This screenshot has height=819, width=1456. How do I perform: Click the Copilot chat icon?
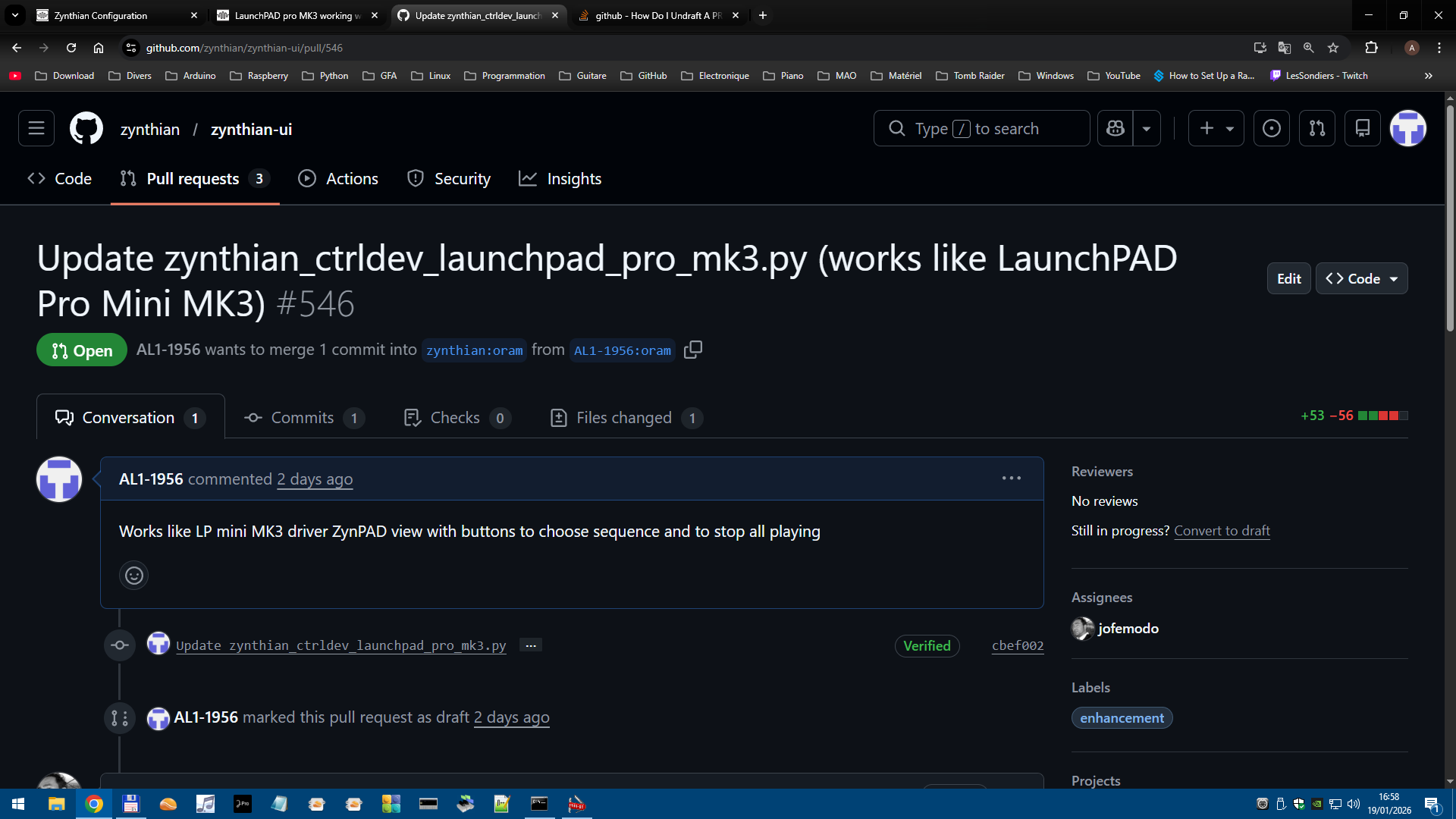(1115, 129)
